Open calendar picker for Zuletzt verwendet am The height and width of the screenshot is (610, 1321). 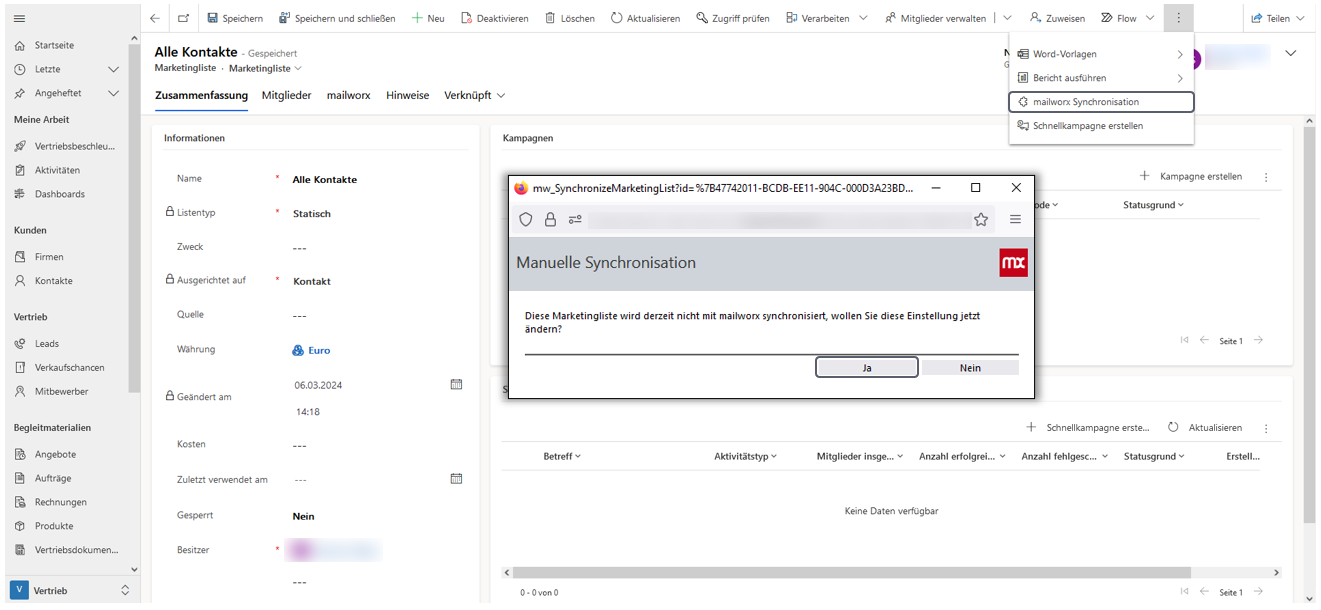456,479
